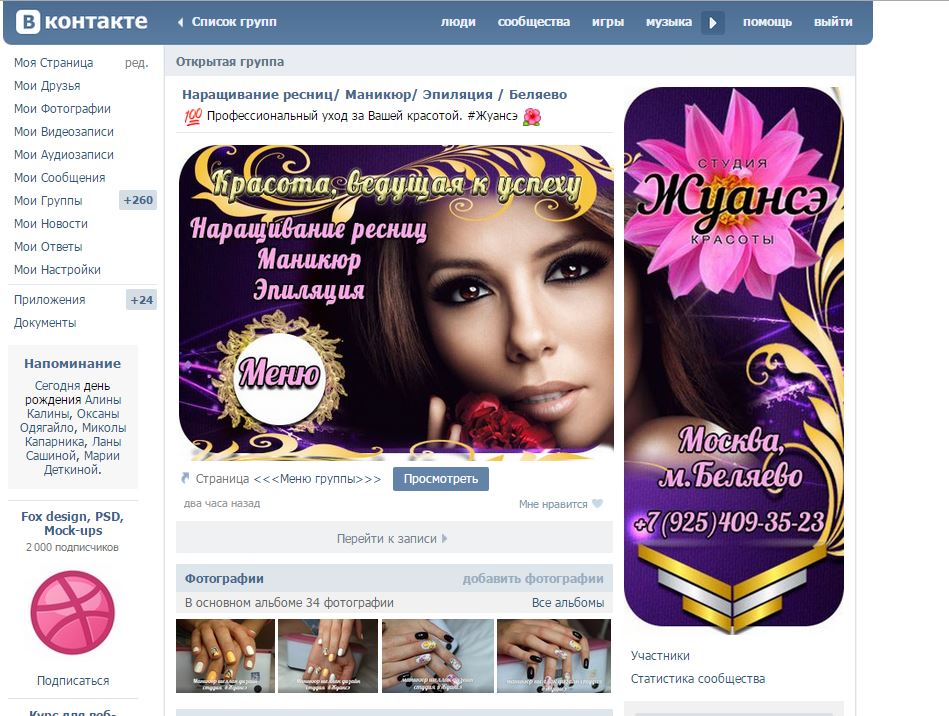
Task: Click добавить фотографии
Action: 533,579
